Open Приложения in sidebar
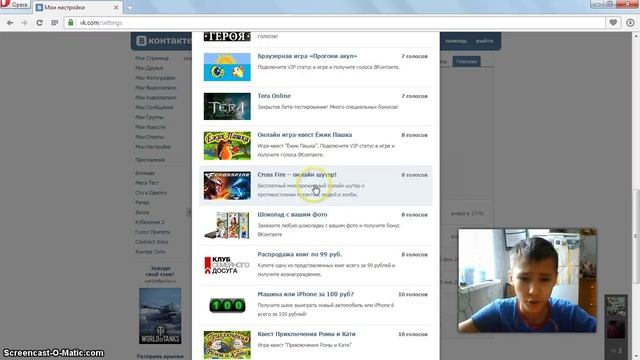Screen dimensions: 640x360 pos(150,160)
